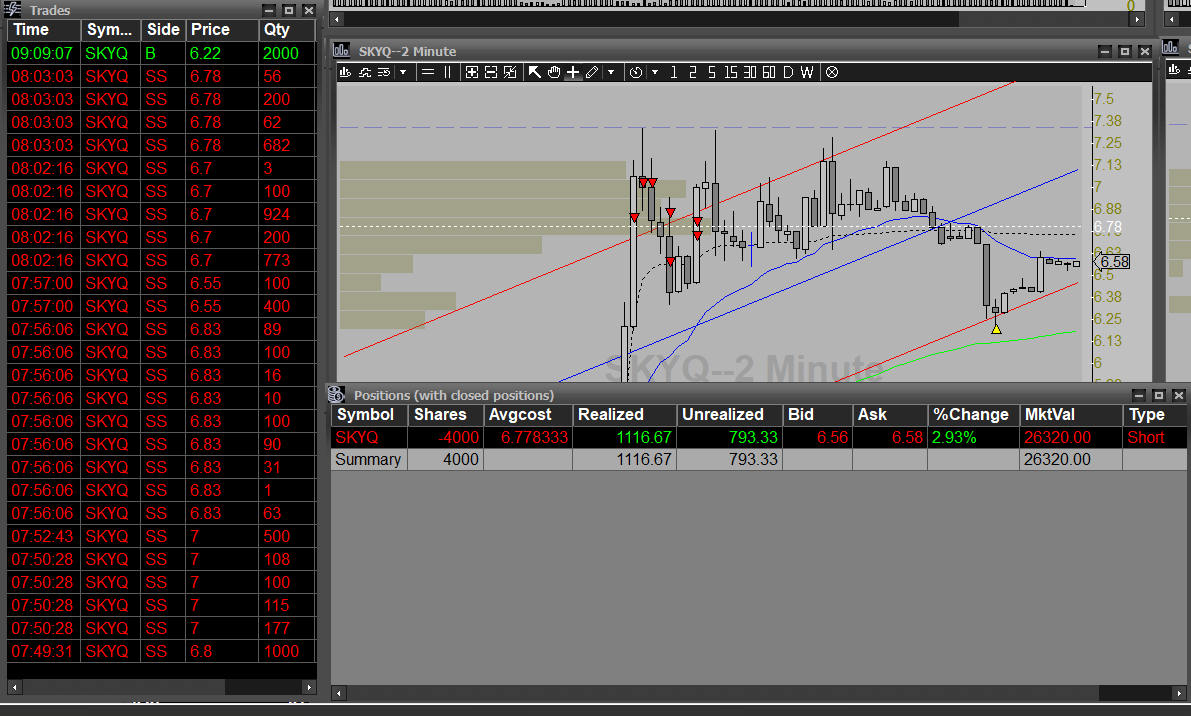1191x716 pixels.
Task: Select the pencil draw tool
Action: click(x=592, y=72)
